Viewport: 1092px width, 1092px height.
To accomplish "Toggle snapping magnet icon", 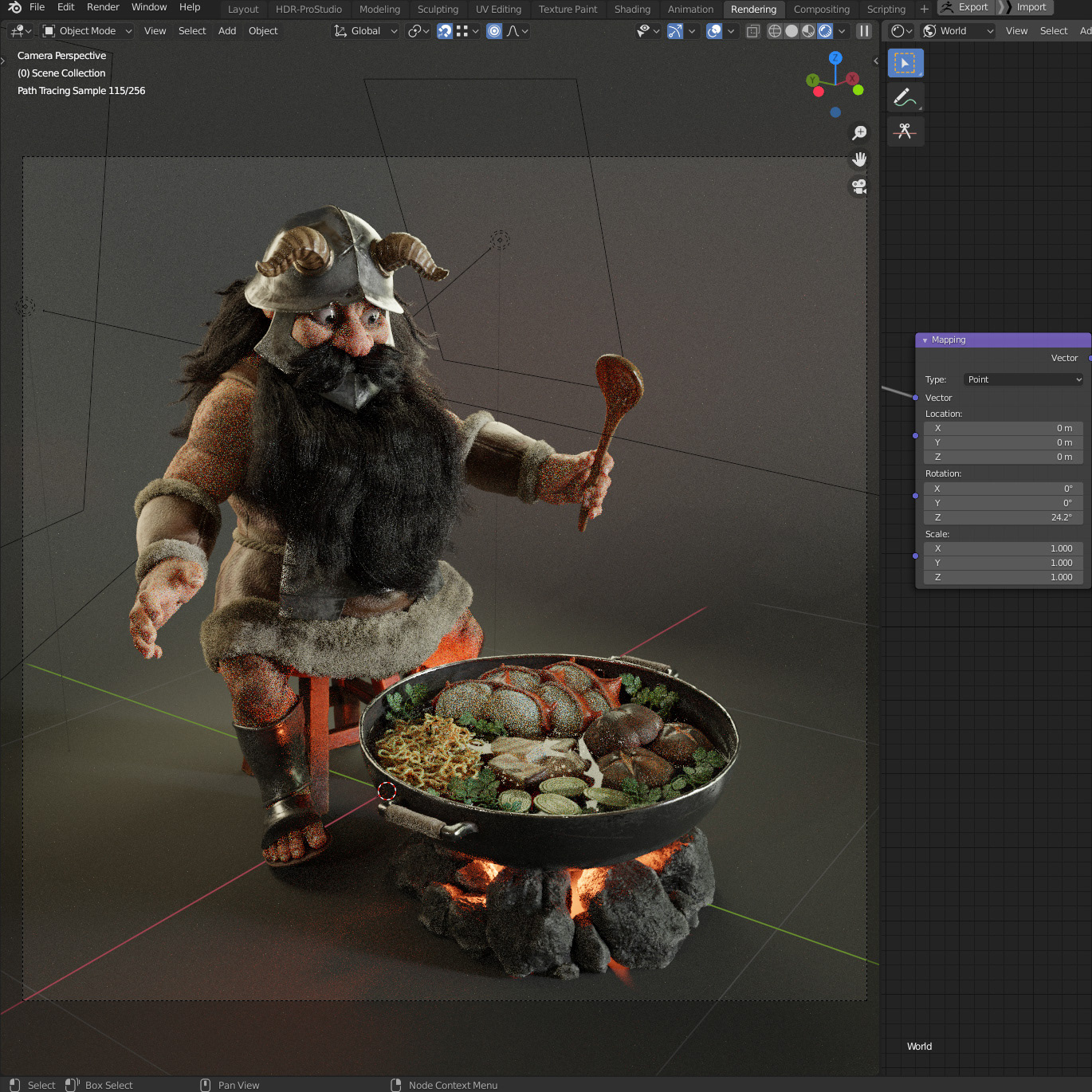I will click(445, 31).
